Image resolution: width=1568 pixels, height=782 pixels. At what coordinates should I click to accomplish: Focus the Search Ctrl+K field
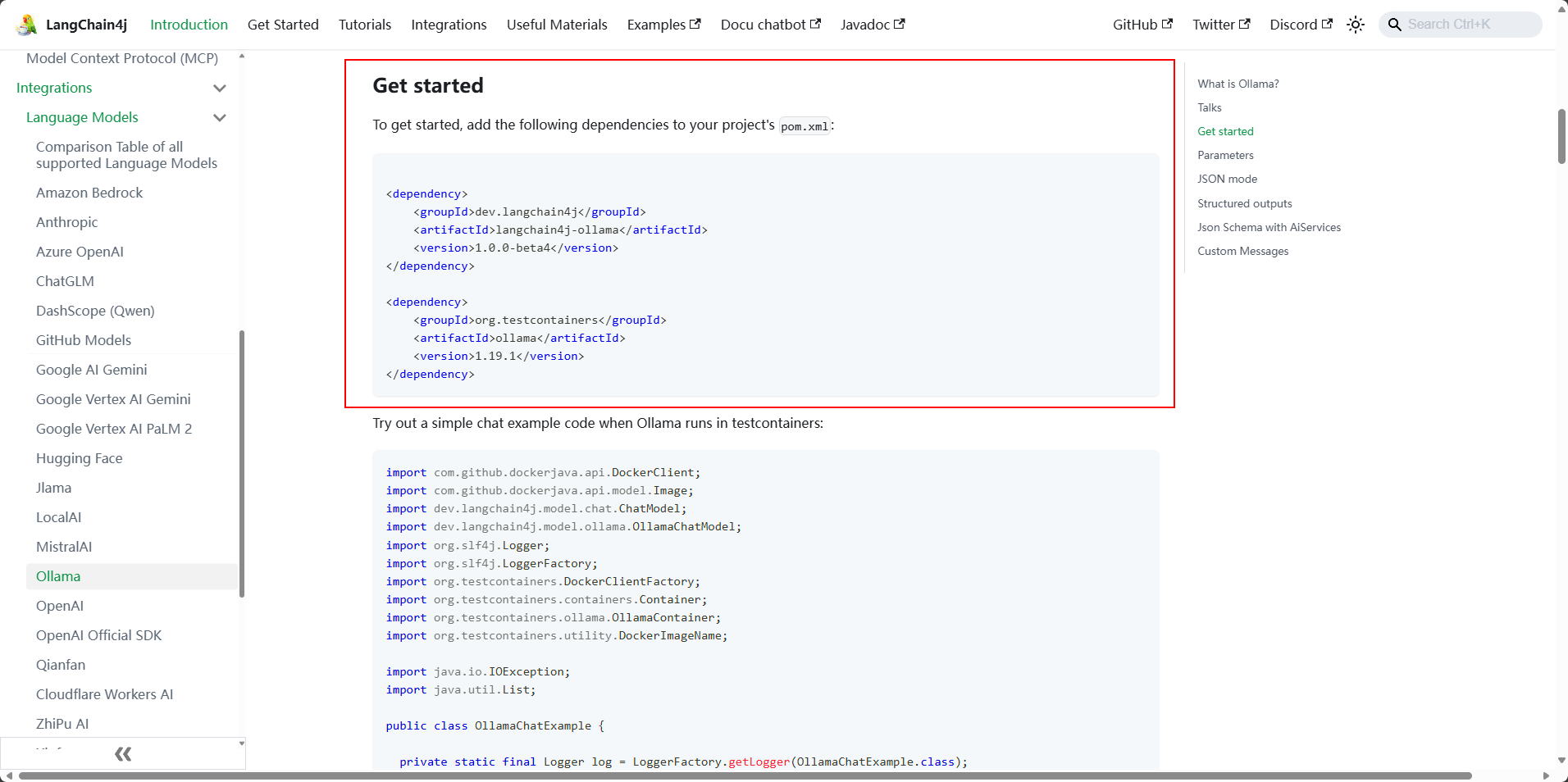click(1461, 25)
